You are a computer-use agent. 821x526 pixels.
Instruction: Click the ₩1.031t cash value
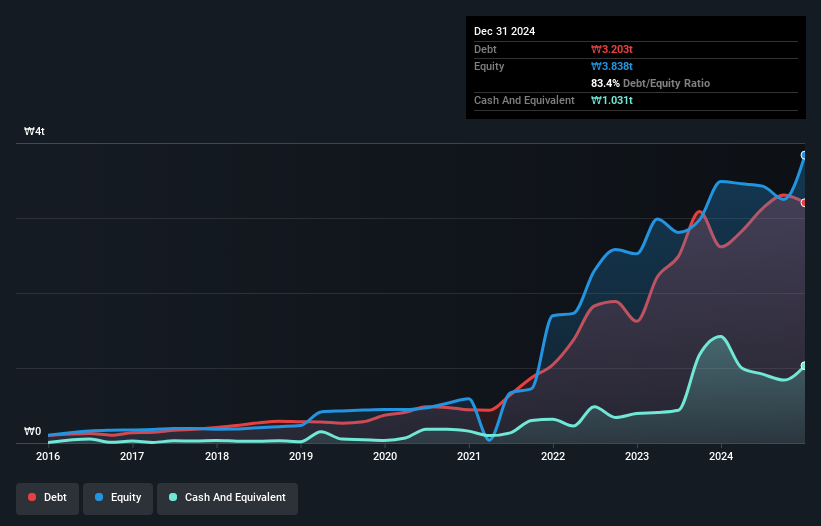pos(612,100)
